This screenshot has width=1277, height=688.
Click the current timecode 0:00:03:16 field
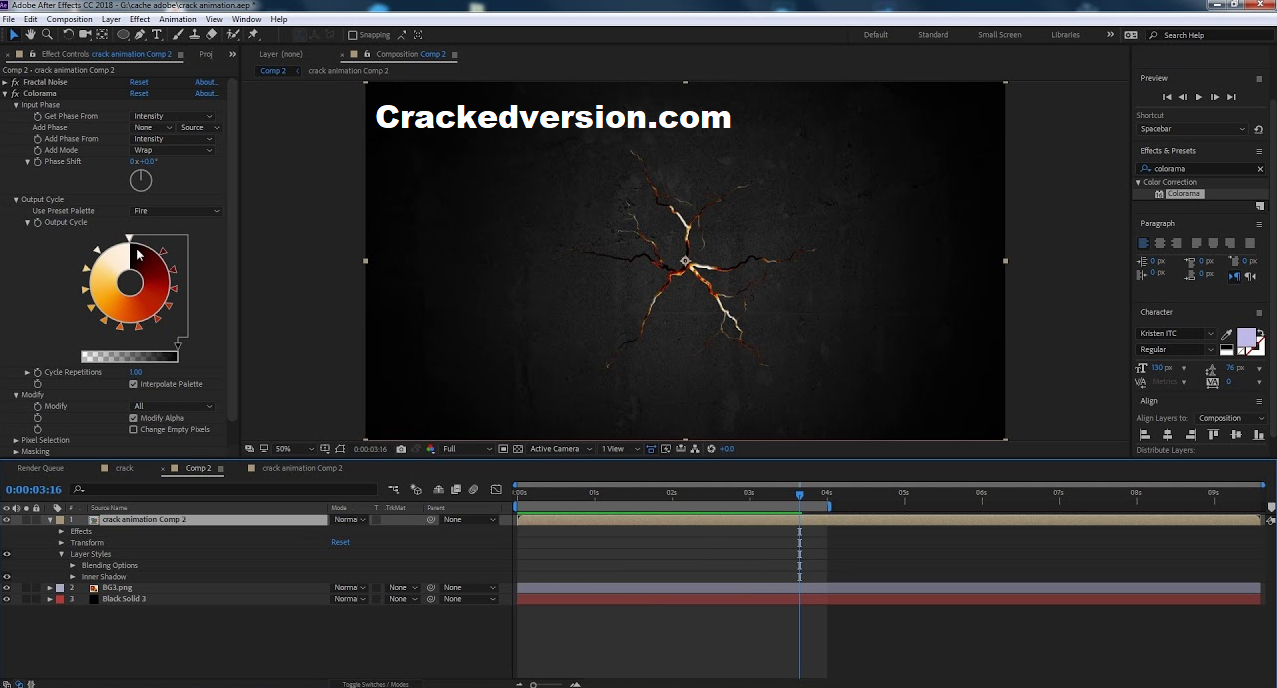[x=34, y=490]
